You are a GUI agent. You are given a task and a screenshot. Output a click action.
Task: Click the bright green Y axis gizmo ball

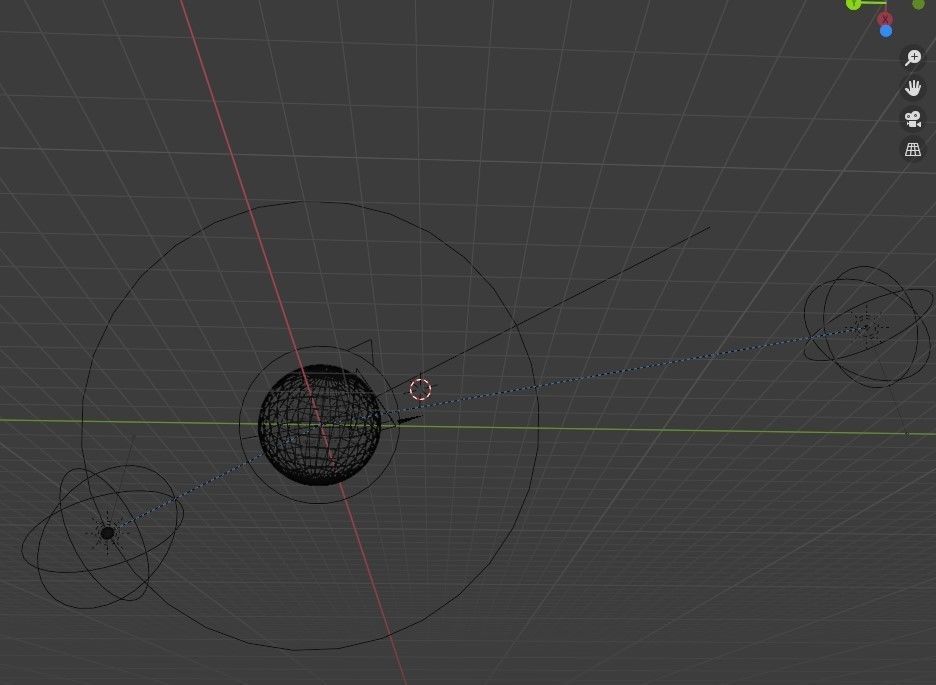854,4
